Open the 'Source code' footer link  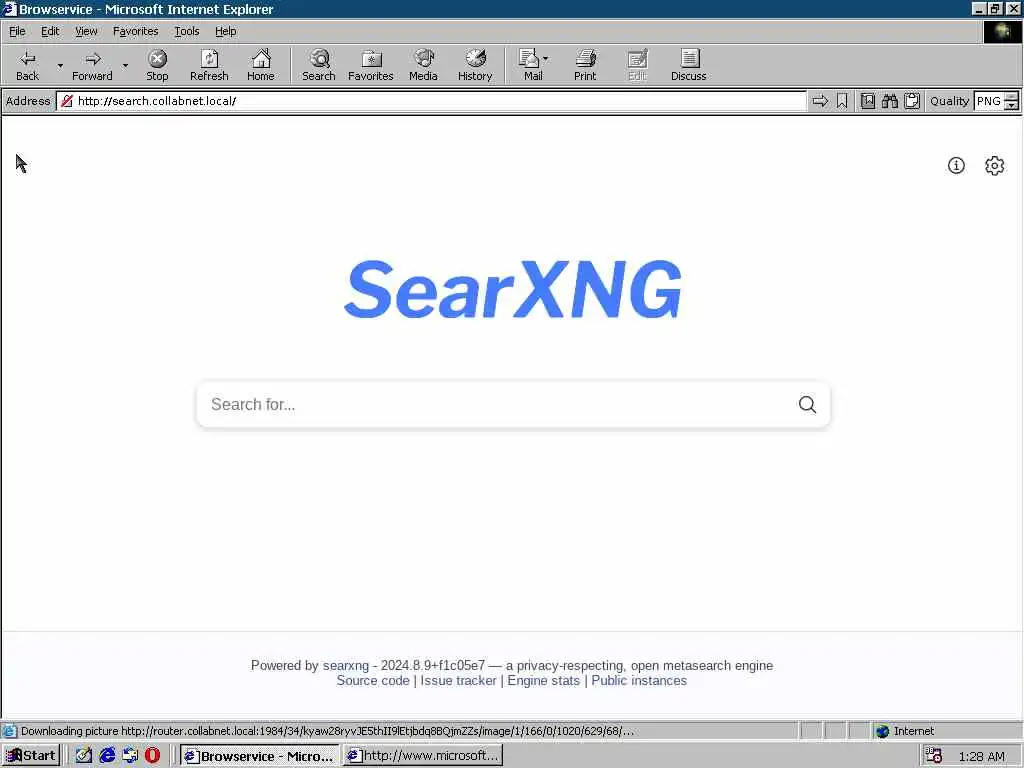pyautogui.click(x=373, y=680)
